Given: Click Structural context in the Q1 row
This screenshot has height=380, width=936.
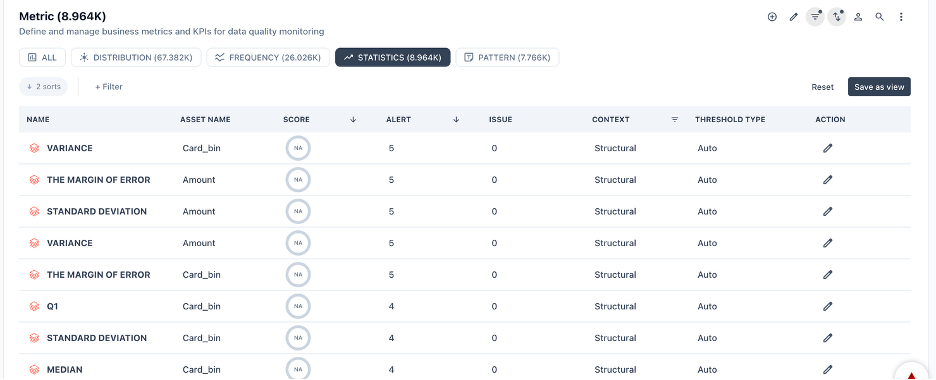Looking at the screenshot, I should [615, 306].
